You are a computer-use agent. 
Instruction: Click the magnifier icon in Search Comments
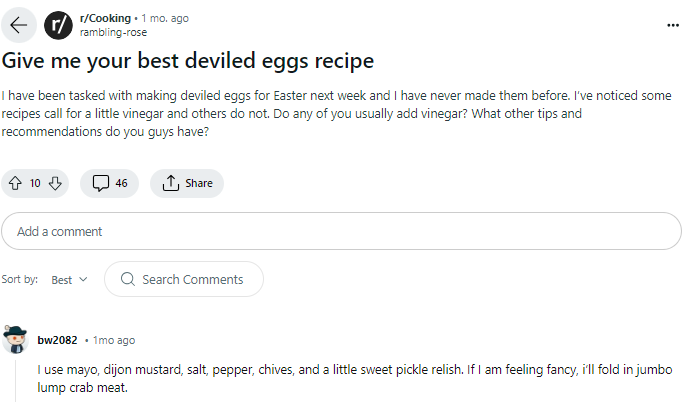click(x=127, y=280)
